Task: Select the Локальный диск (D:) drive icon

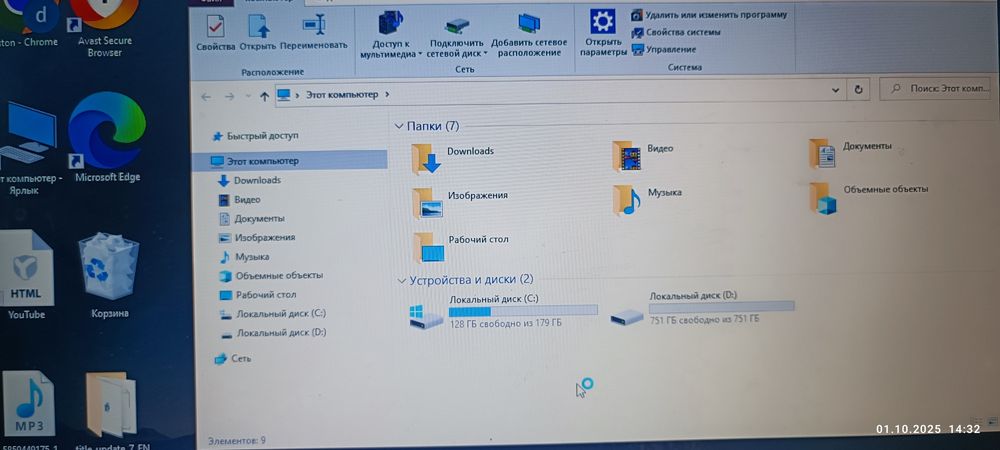Action: click(626, 316)
